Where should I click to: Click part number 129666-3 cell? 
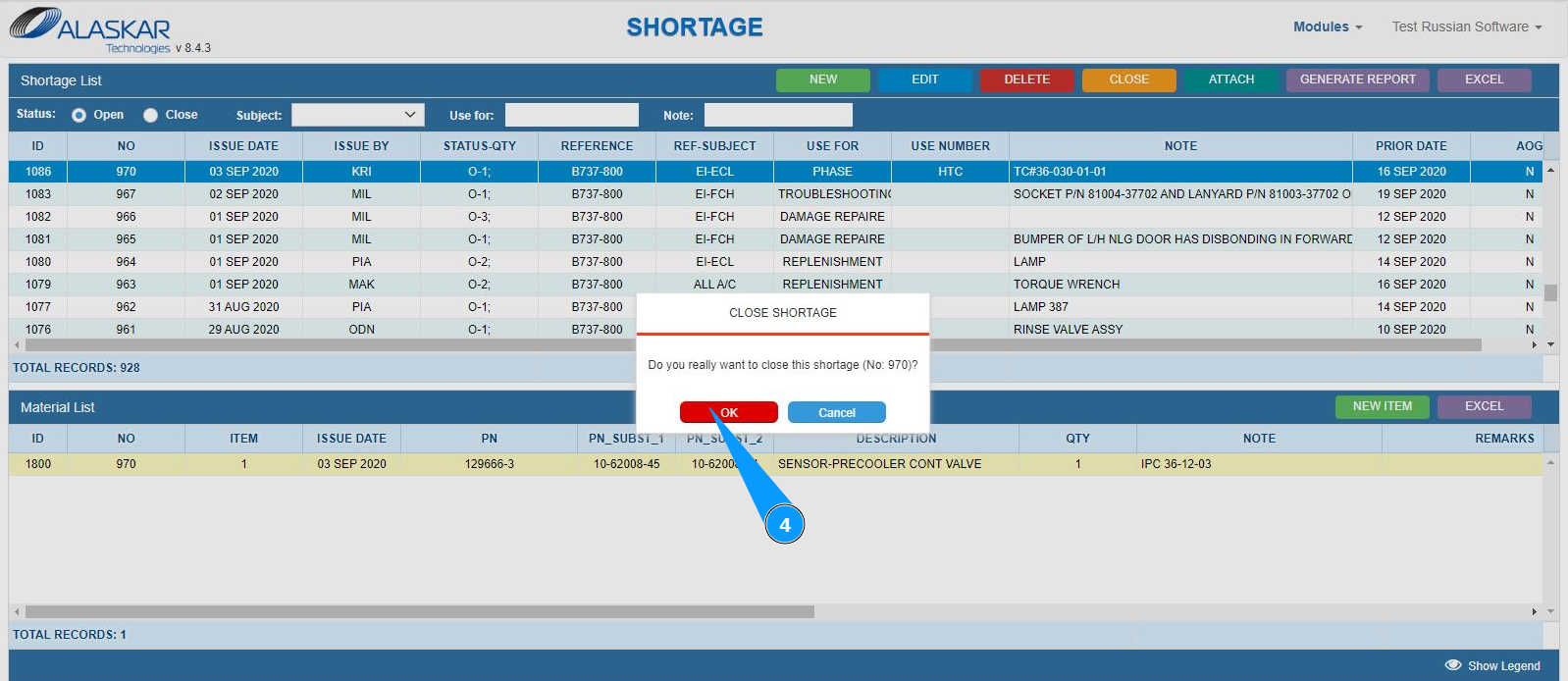tap(489, 464)
